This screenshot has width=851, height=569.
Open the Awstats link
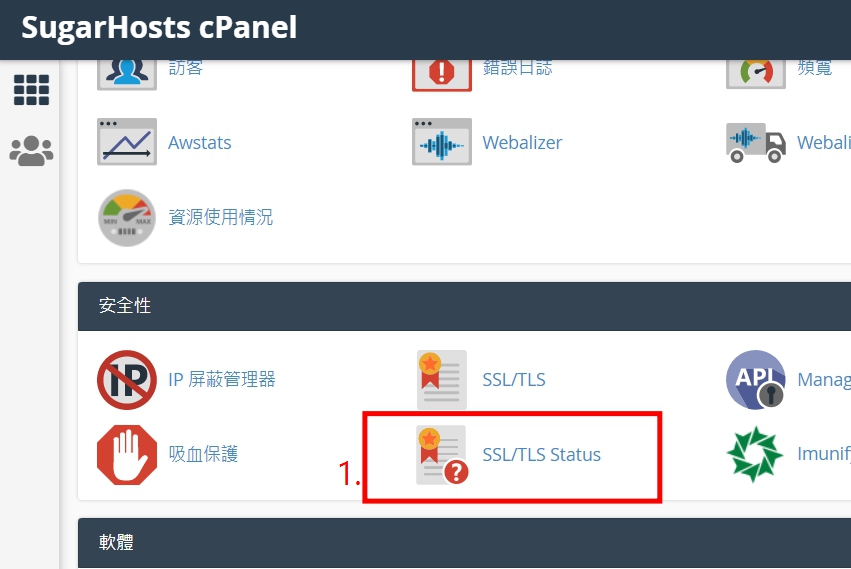click(x=200, y=142)
